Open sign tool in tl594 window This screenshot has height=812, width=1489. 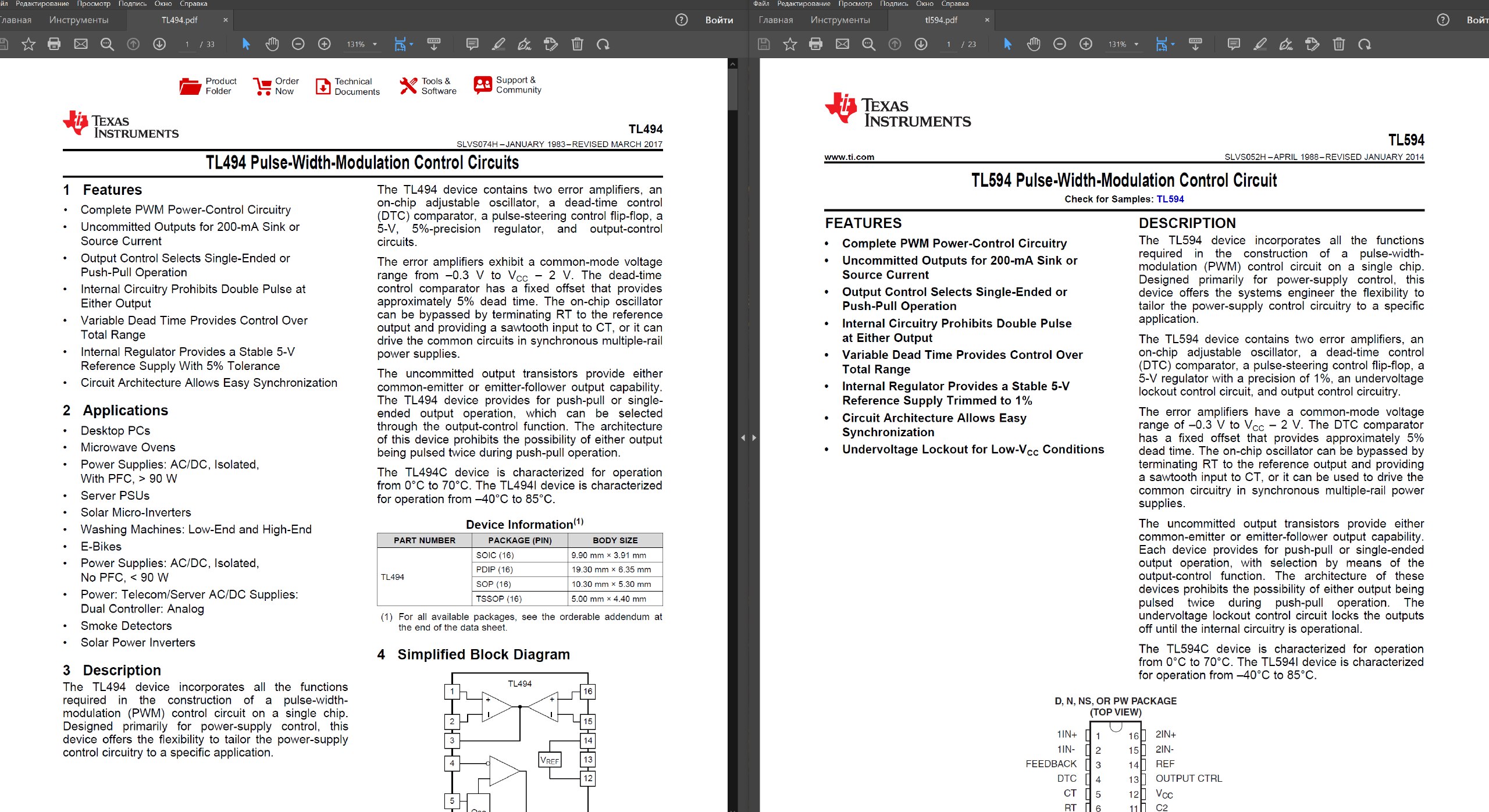(x=1286, y=44)
